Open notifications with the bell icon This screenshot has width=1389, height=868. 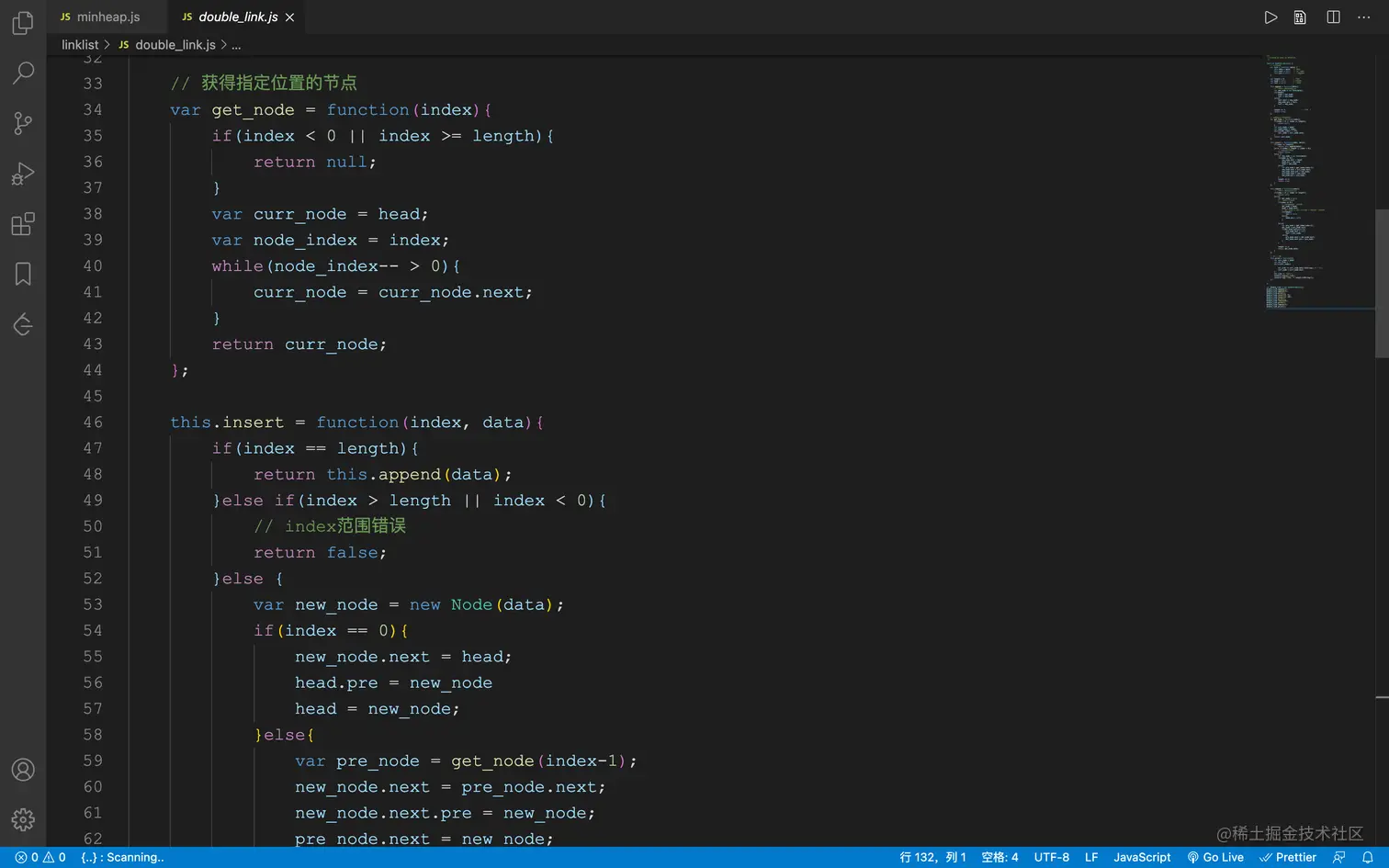pos(1368,857)
